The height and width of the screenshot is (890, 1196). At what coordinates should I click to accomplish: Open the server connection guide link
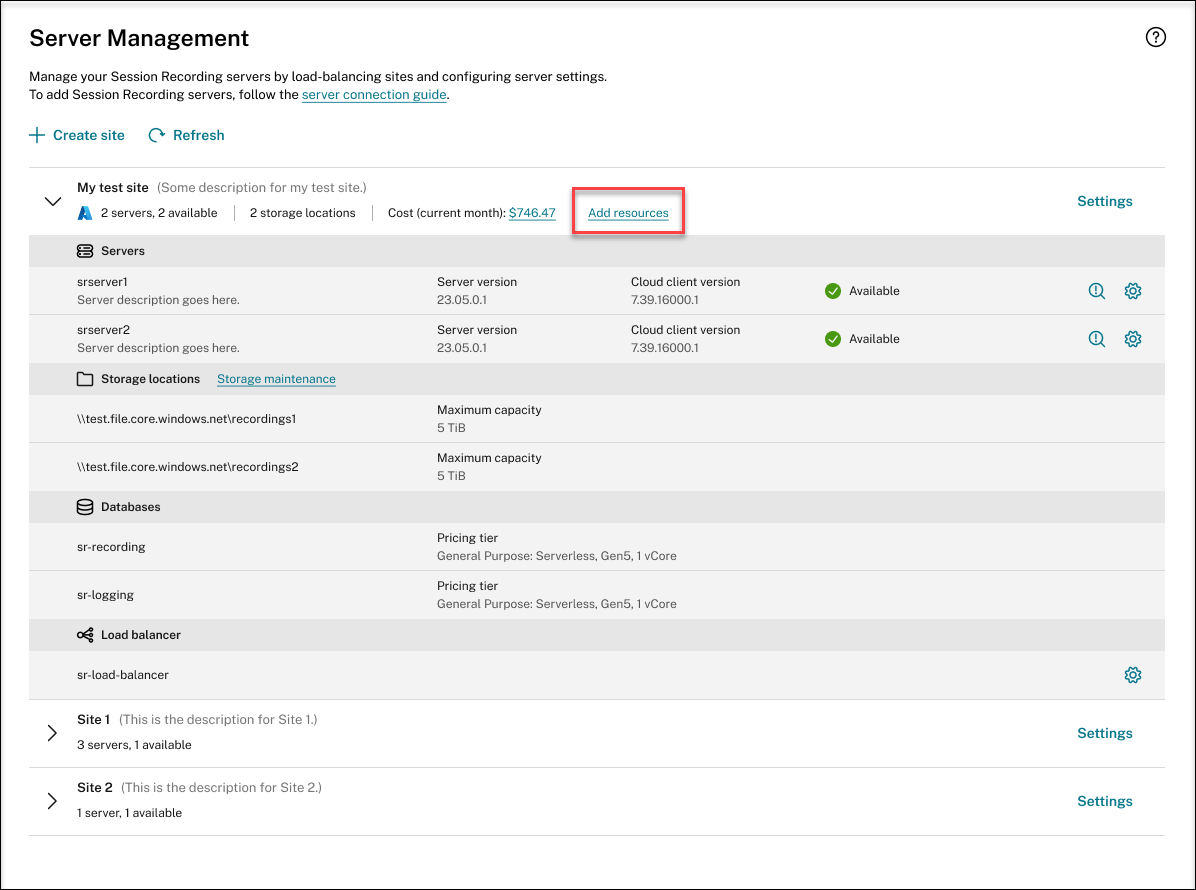click(374, 95)
